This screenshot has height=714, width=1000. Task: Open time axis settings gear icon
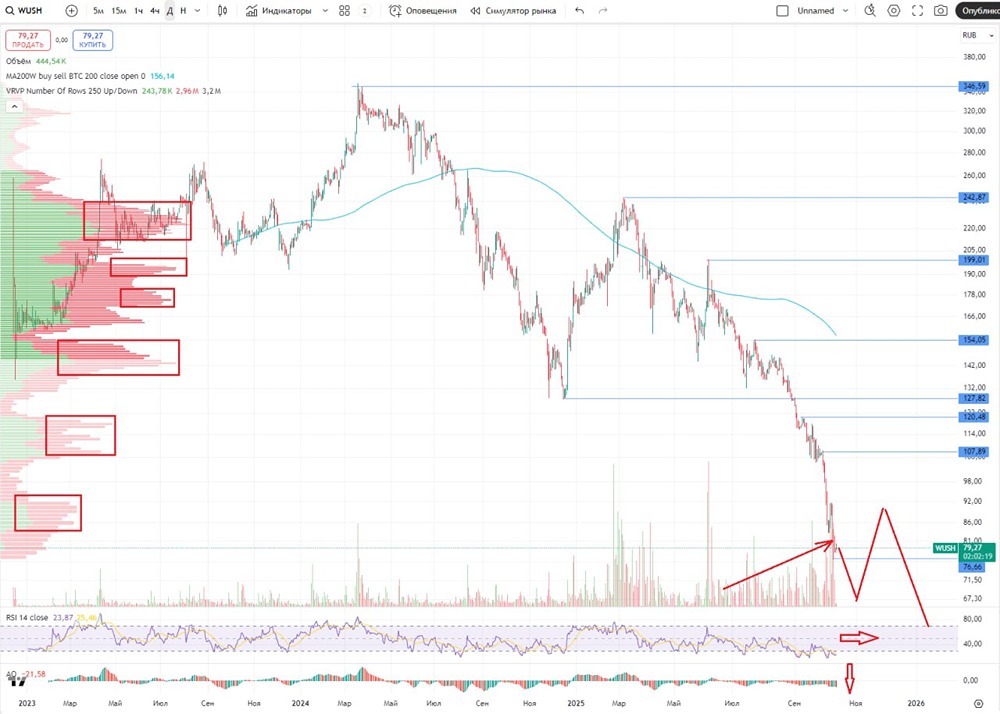[x=979, y=703]
